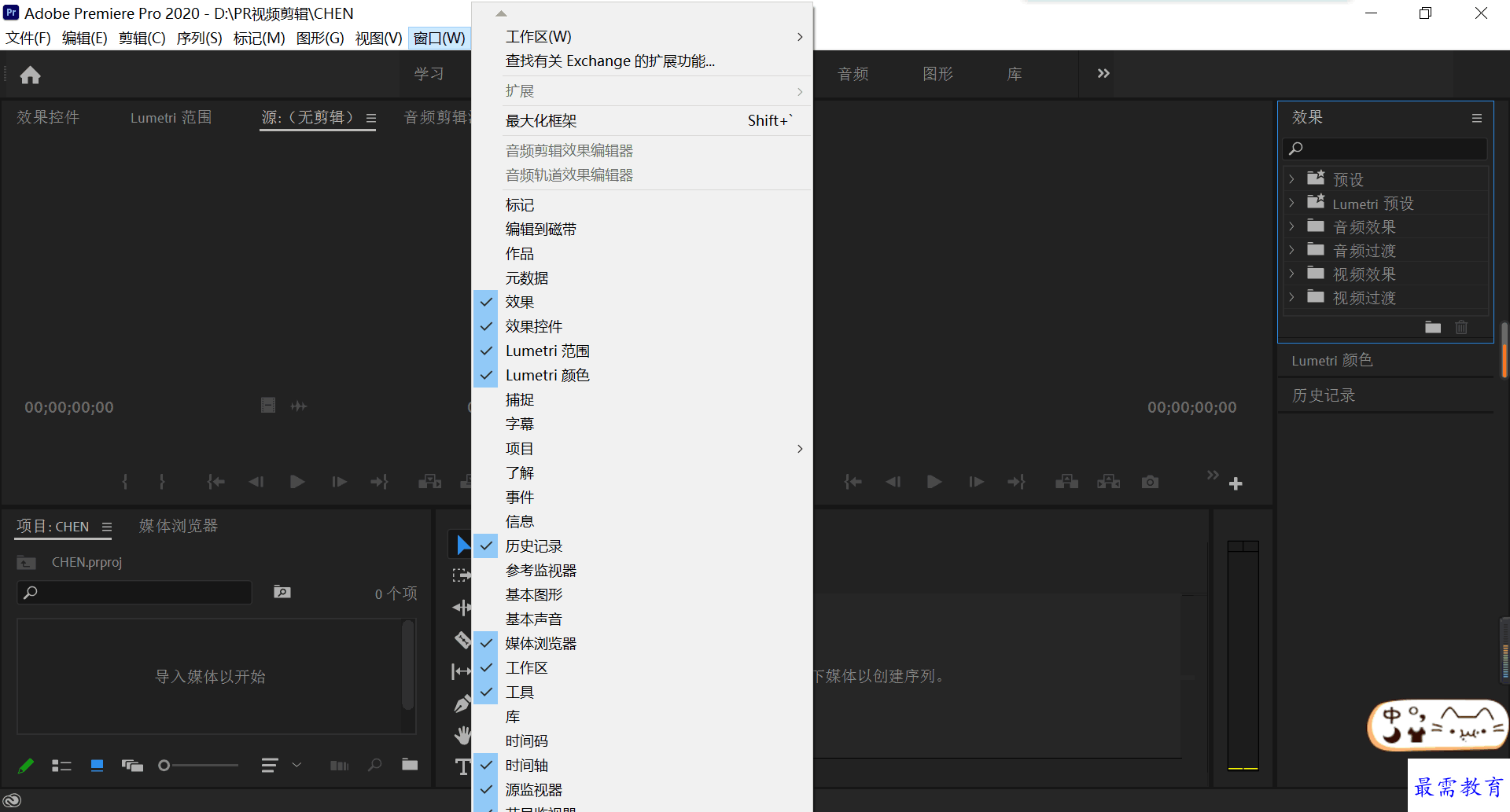Expand the 视频效果 folder
Image resolution: width=1510 pixels, height=812 pixels.
tap(1291, 274)
